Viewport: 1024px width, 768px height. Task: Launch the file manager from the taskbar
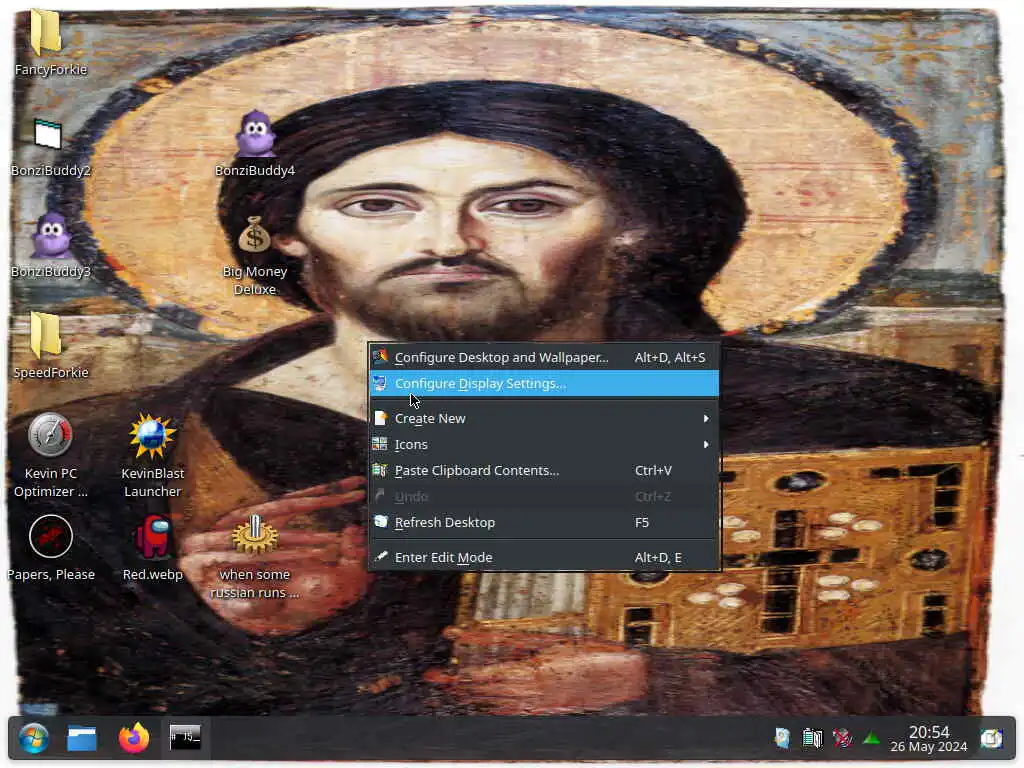[x=82, y=739]
